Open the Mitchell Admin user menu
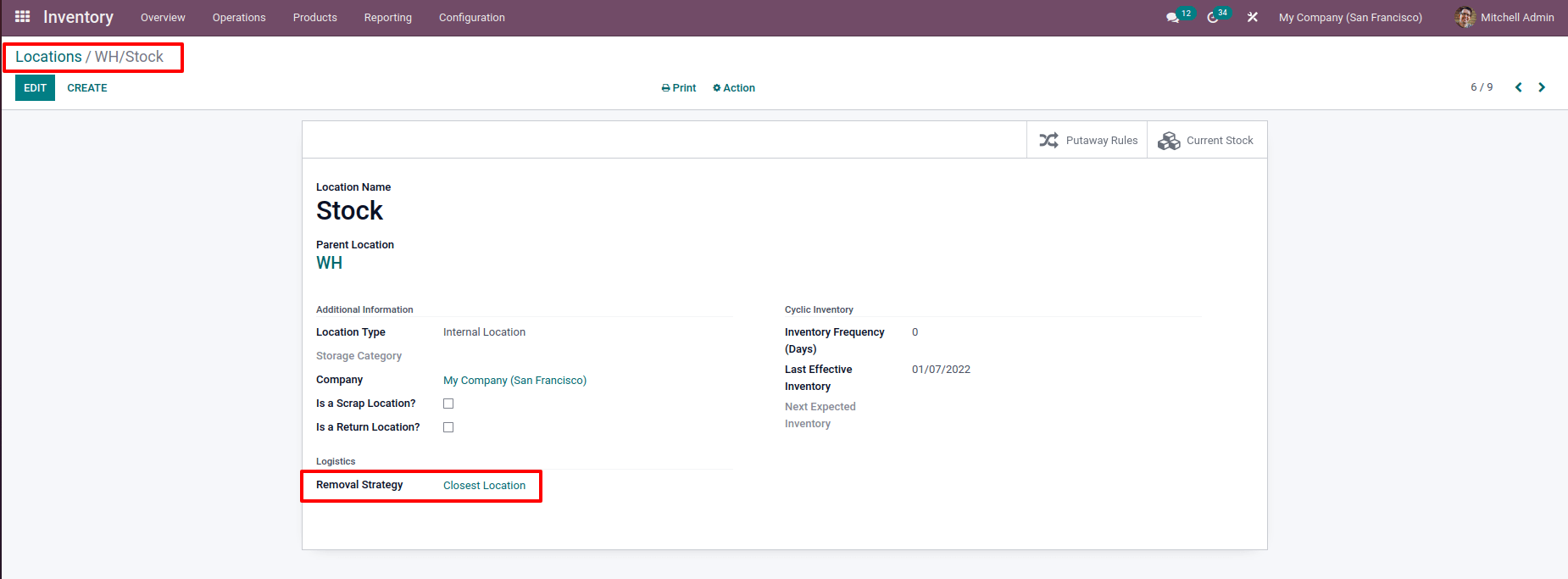1568x579 pixels. click(x=1504, y=17)
